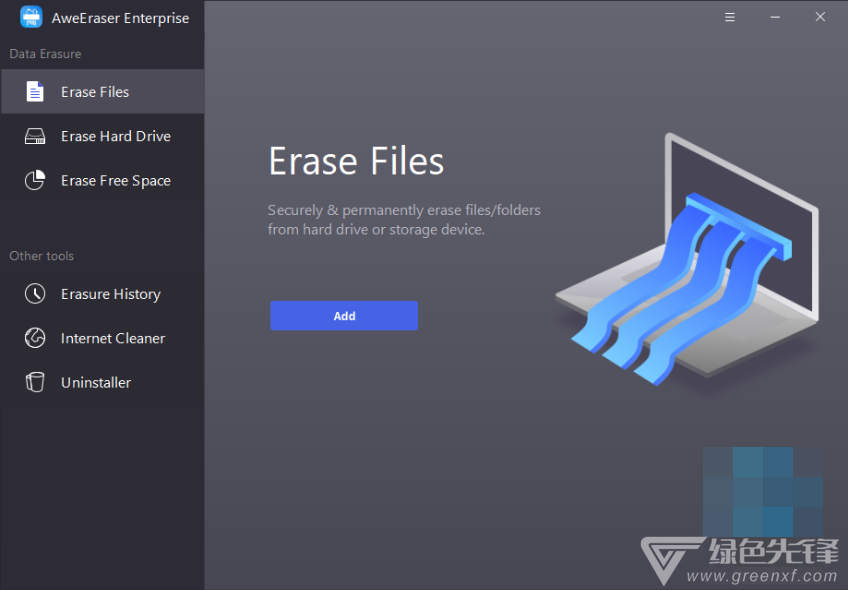This screenshot has width=848, height=590.
Task: Click the AweEraser app logo icon
Action: coord(31,17)
